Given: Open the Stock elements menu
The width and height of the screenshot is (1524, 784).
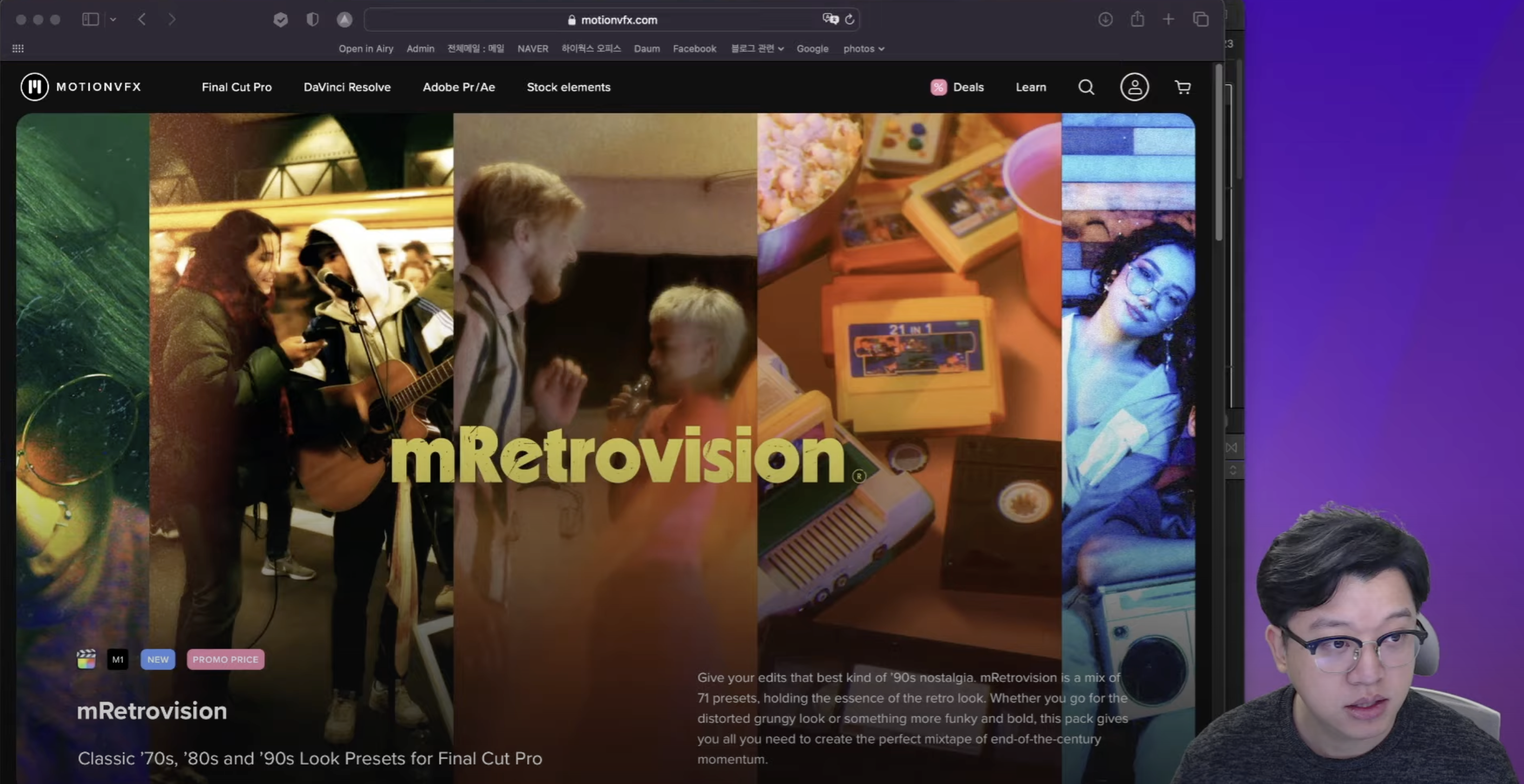Looking at the screenshot, I should pos(569,87).
